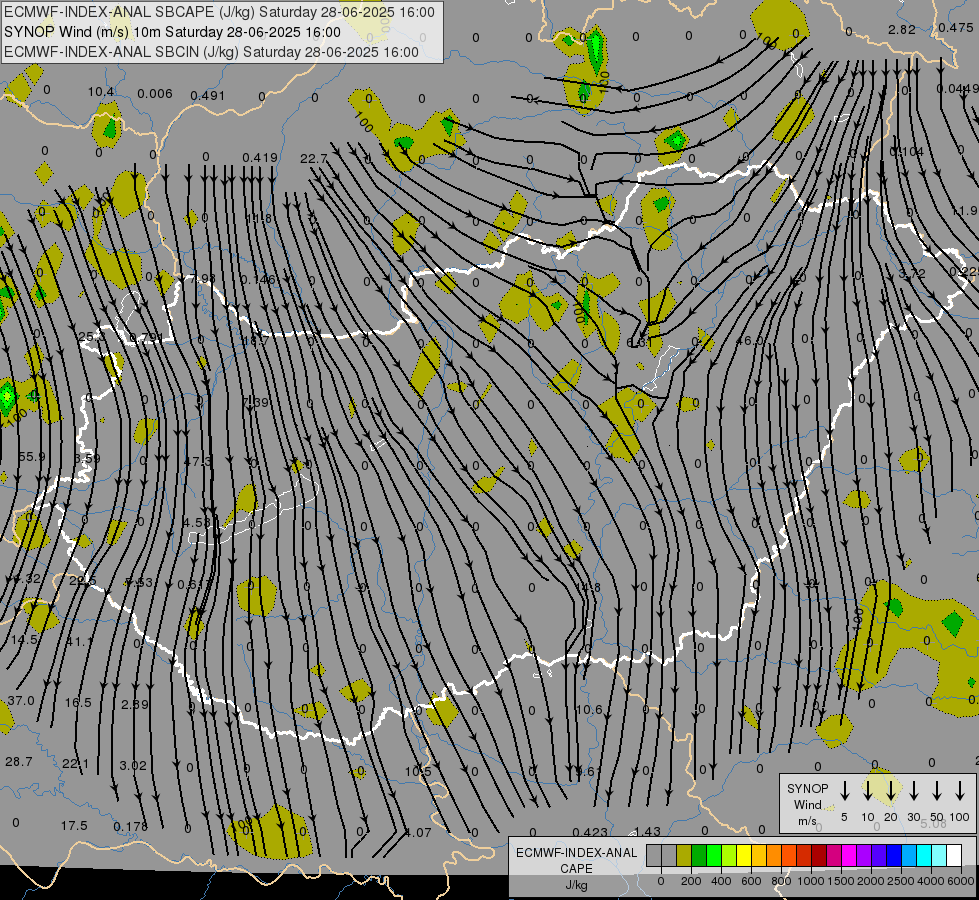The width and height of the screenshot is (979, 900).
Task: Pick the olive swatch in CAPE color scale
Action: [x=684, y=856]
